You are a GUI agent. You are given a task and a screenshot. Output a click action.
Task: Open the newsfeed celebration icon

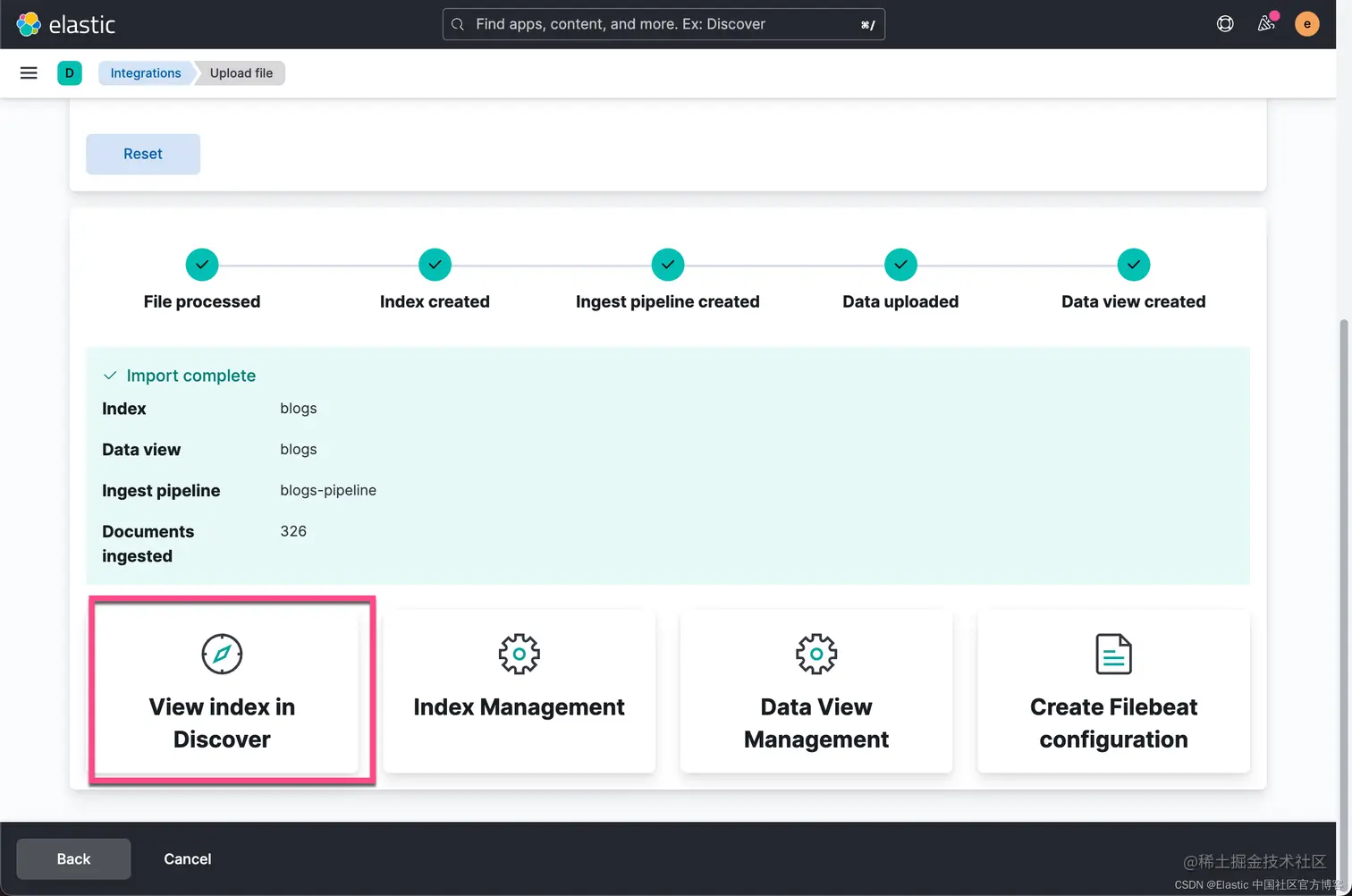[x=1266, y=24]
